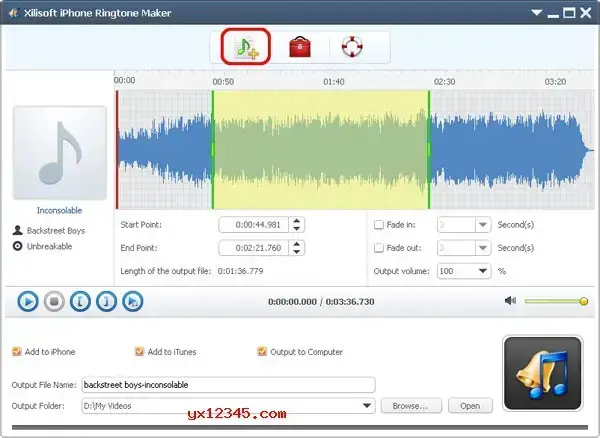Click the 02:30 mark on timeline ruler
Viewport: 600px width, 438px height.
pos(445,82)
